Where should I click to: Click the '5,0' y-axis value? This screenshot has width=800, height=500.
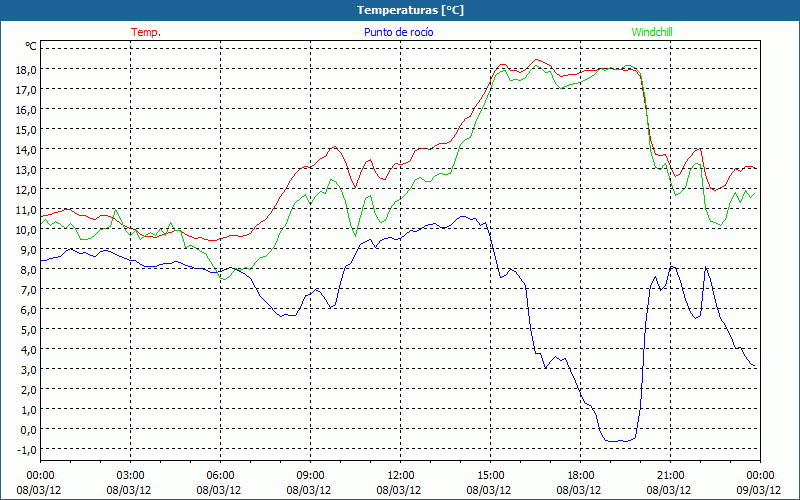click(x=28, y=330)
